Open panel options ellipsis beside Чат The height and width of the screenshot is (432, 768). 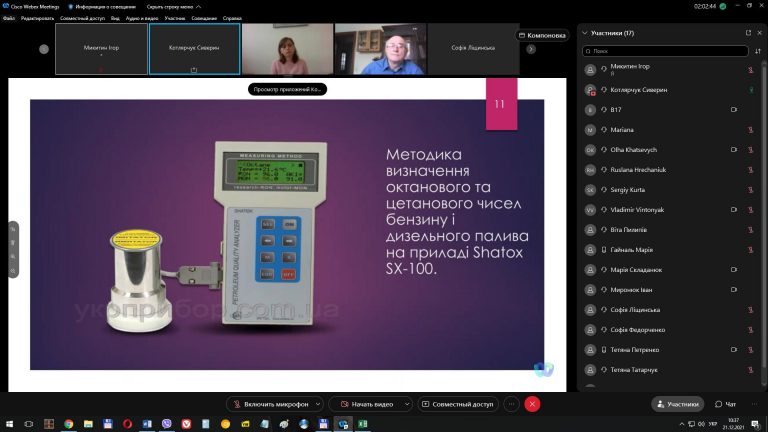(755, 404)
